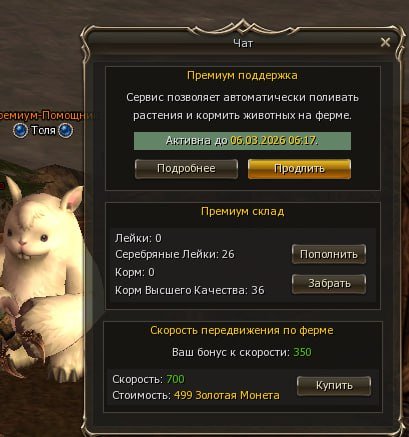Screen dimensions: 409x437
Task: Click the speed bonus value 350
Action: point(302,352)
